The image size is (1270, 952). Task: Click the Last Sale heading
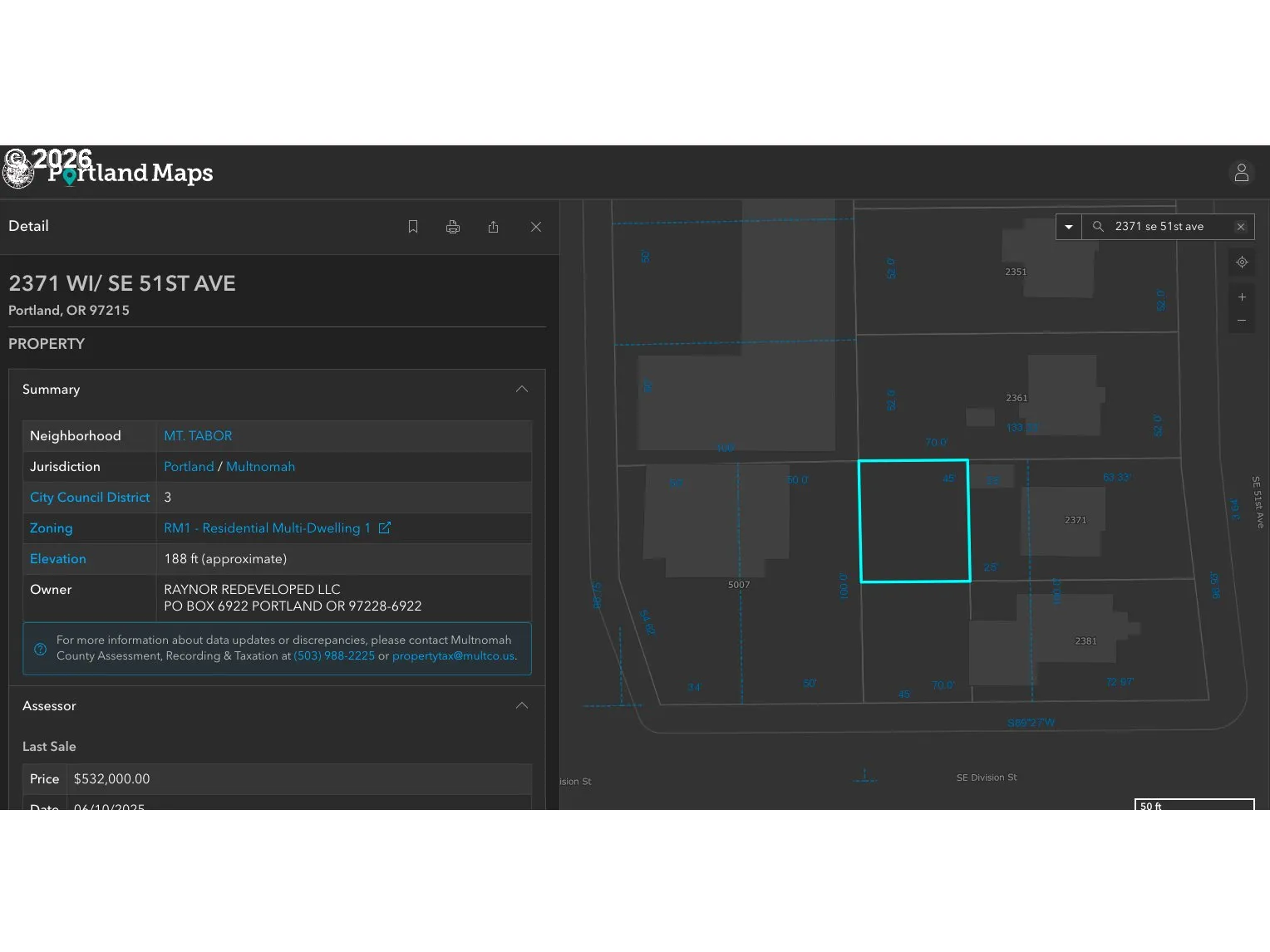click(x=49, y=747)
